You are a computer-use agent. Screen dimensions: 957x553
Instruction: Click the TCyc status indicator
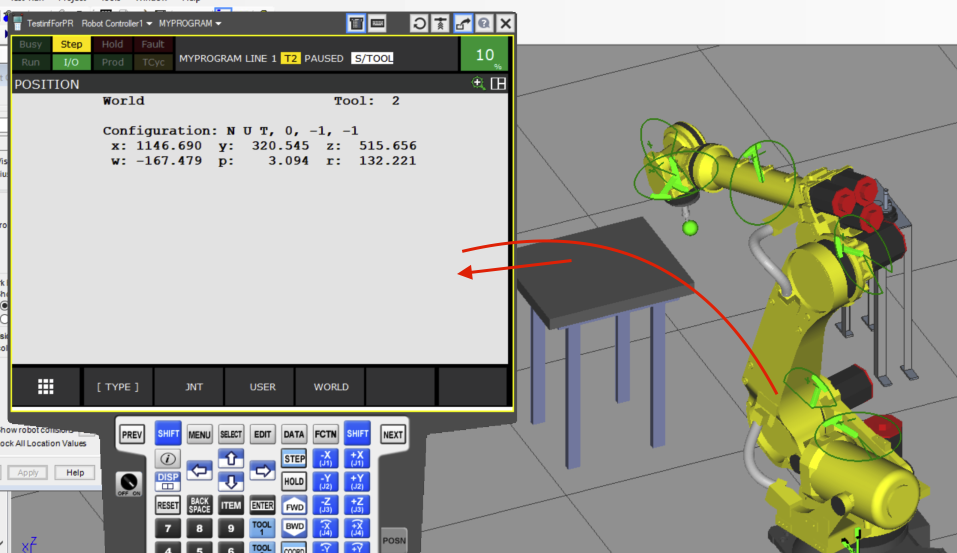pos(153,62)
